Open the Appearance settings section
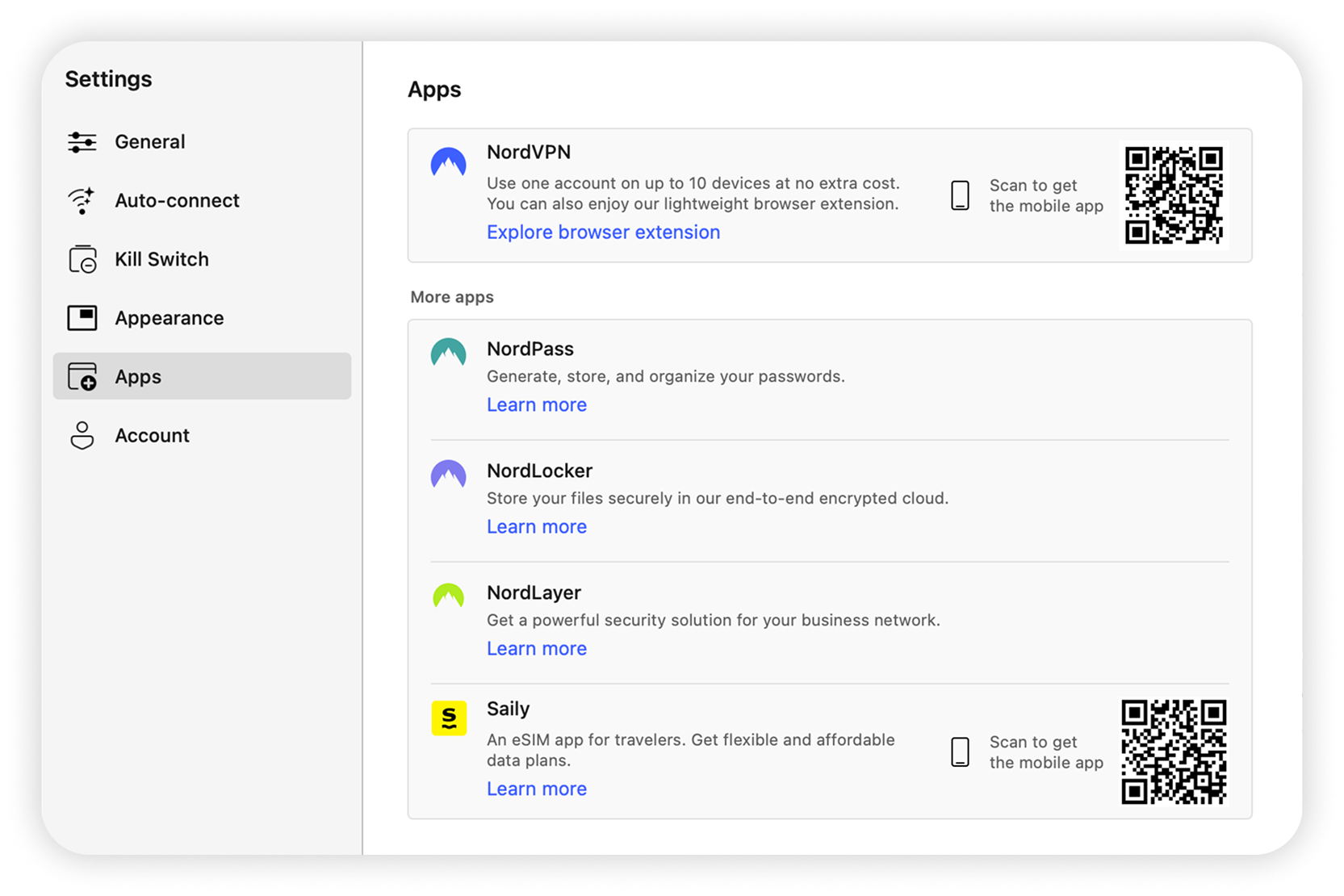This screenshot has width=1344, height=896. [169, 318]
